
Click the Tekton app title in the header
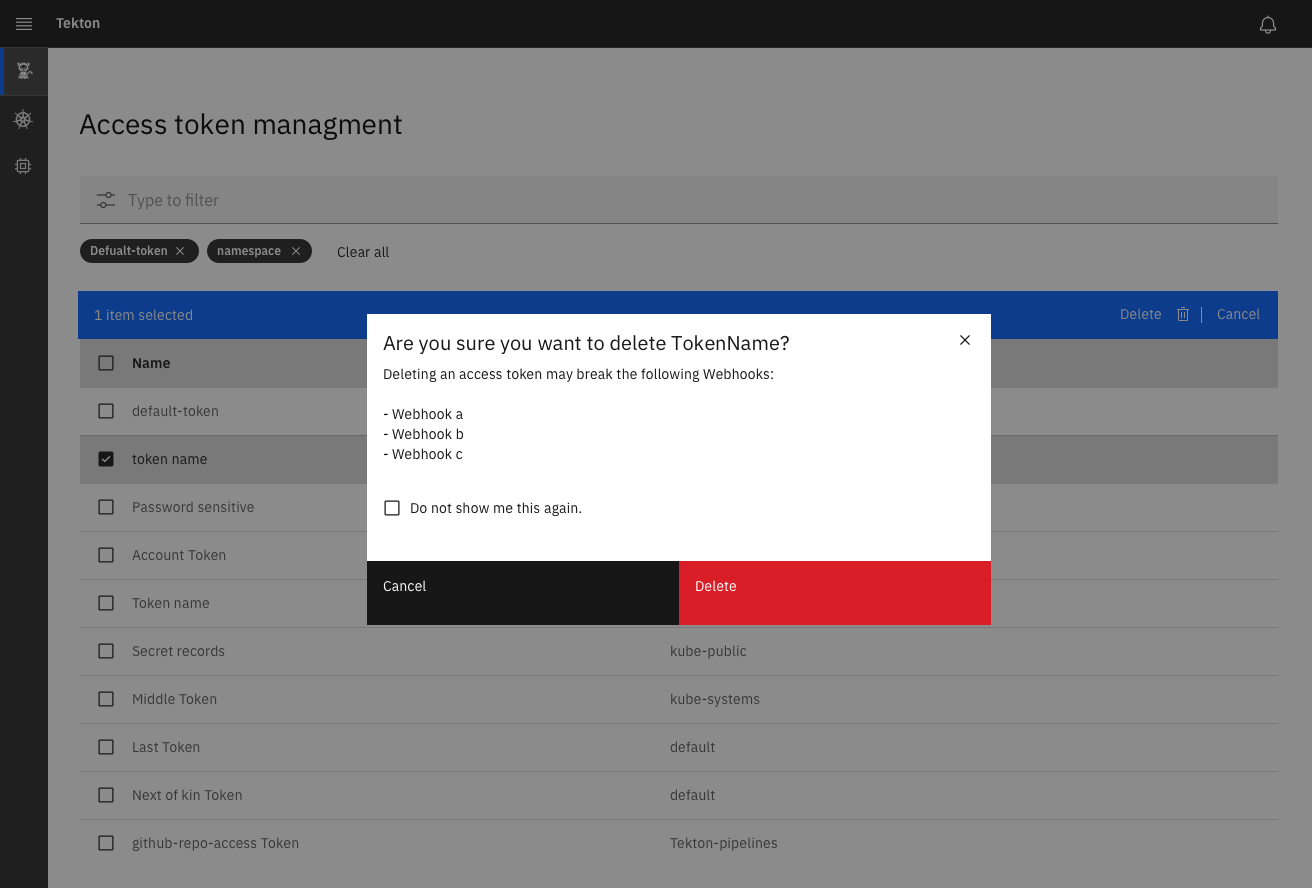tap(77, 23)
